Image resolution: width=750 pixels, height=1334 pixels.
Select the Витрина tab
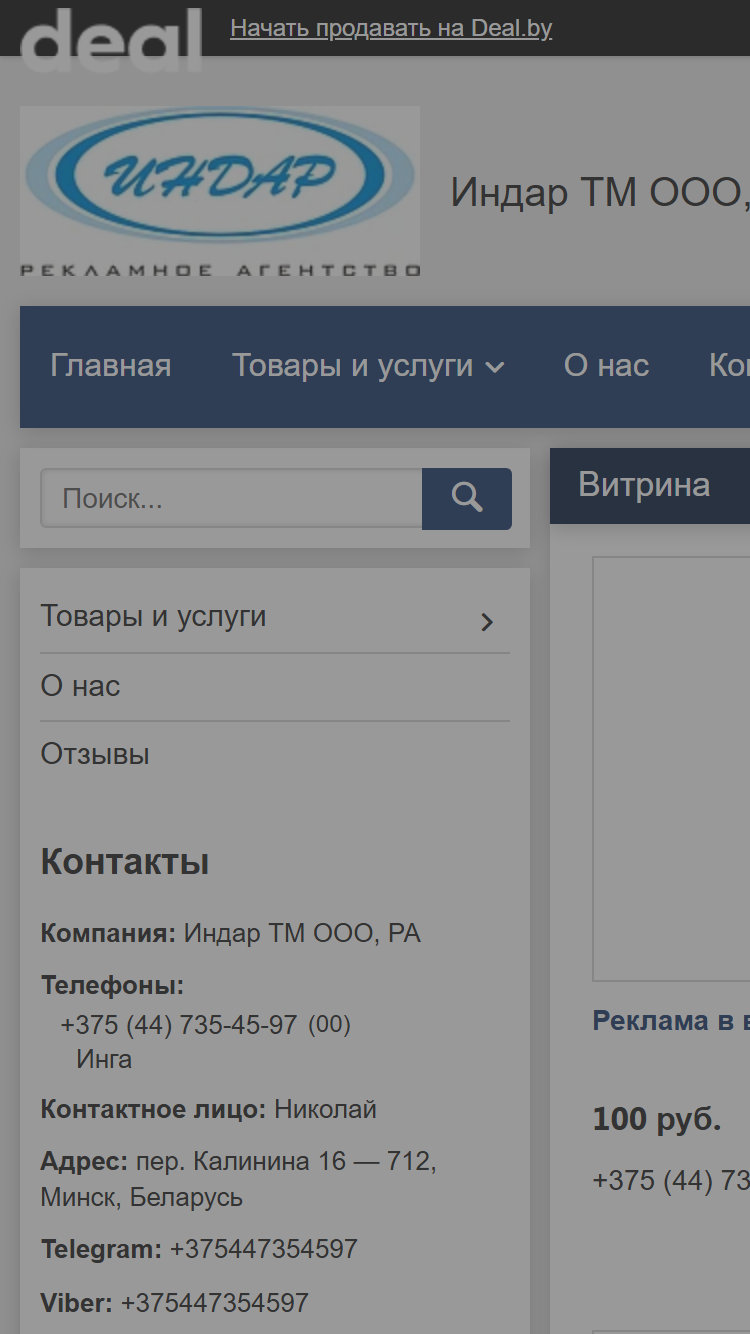coord(644,485)
